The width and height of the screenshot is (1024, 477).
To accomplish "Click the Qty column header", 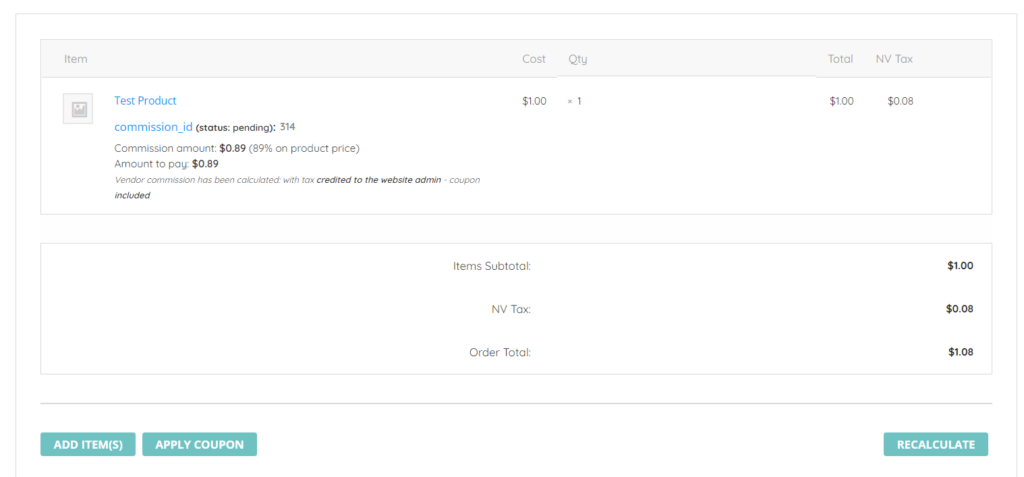I will (578, 59).
